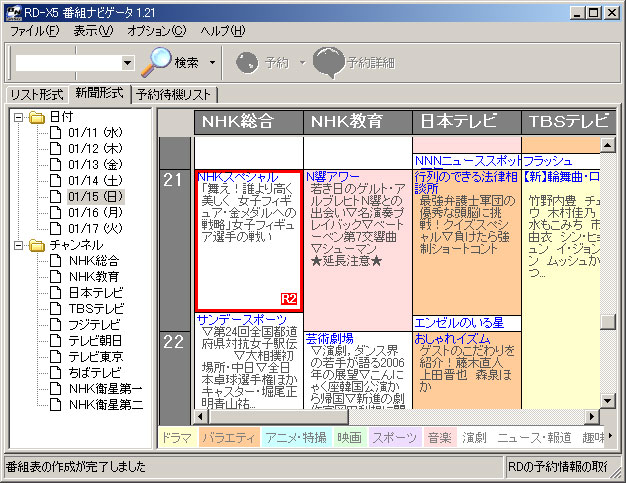Open the エンゼルのいる星 program link
This screenshot has height=483, width=626.
point(459,323)
